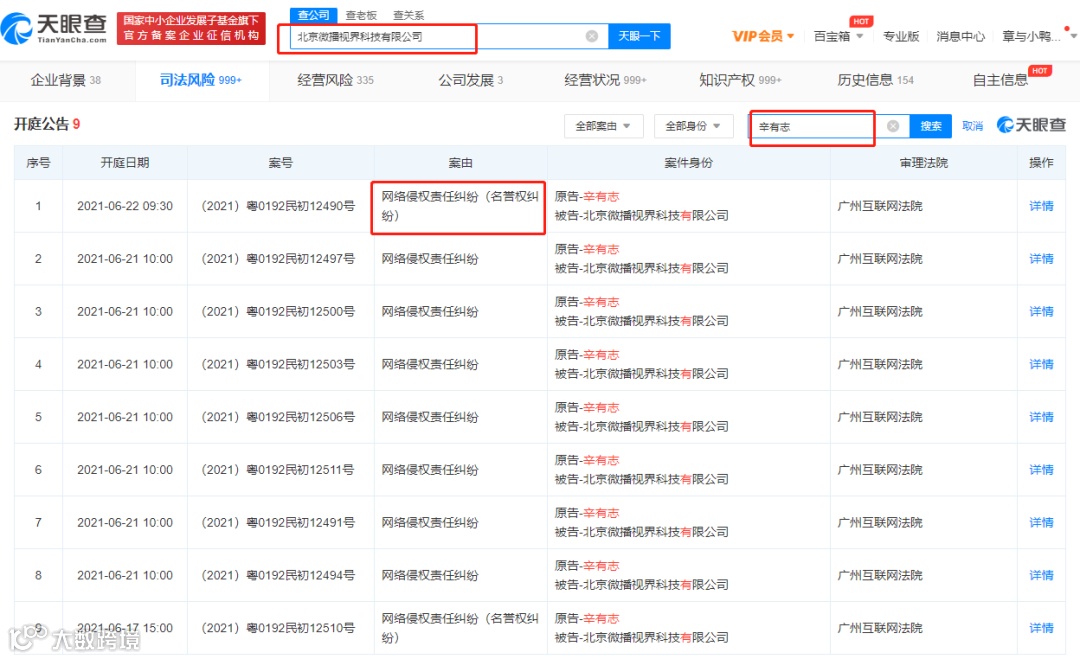Open 详情 for case 12497号
The height and width of the screenshot is (659, 1080).
tap(1041, 259)
